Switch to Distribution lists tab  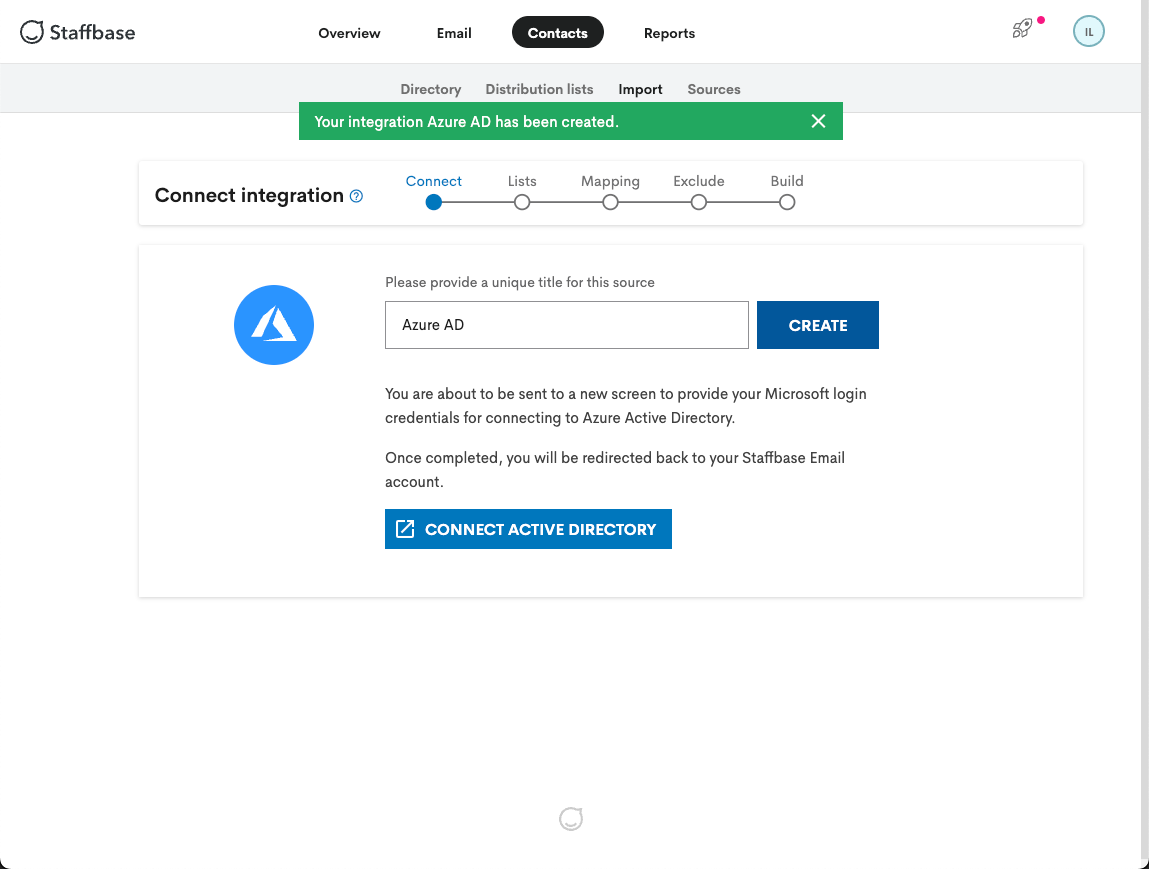pos(539,89)
